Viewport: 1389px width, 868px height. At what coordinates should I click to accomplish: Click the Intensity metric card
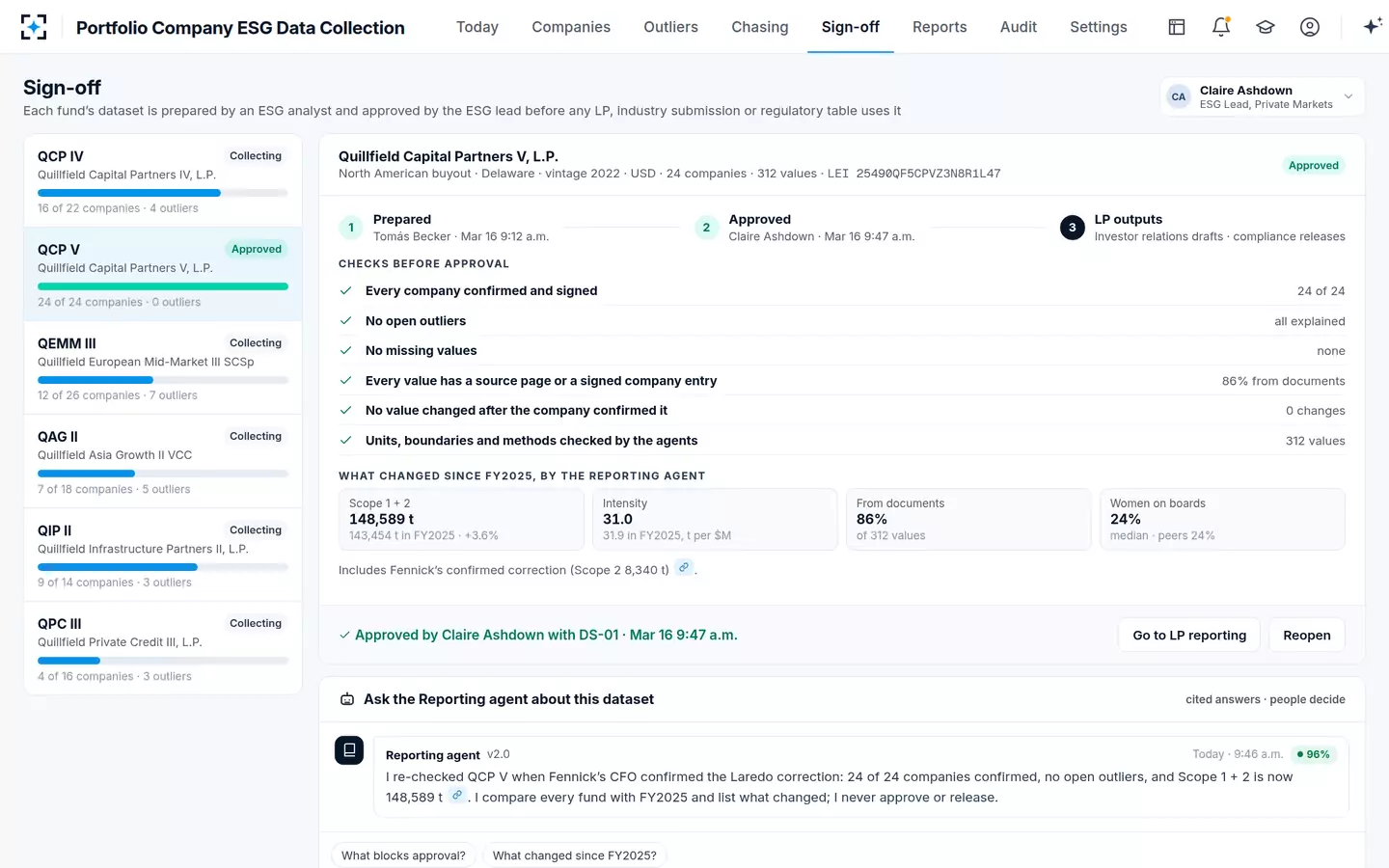click(715, 519)
